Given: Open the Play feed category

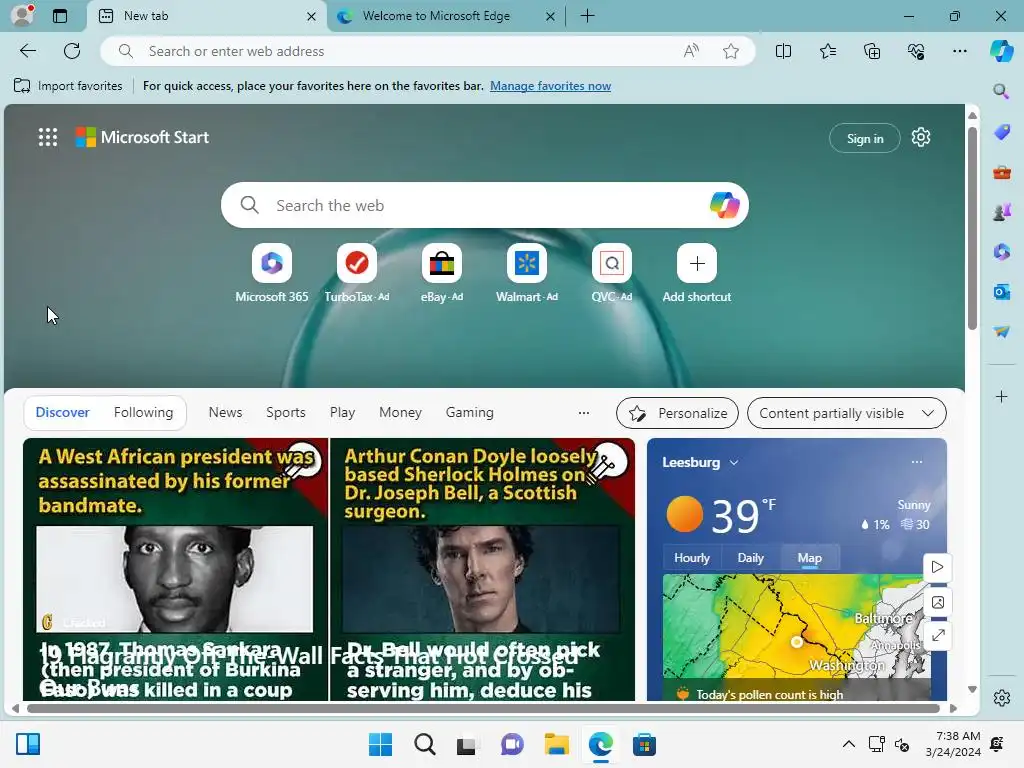Looking at the screenshot, I should click(342, 413).
